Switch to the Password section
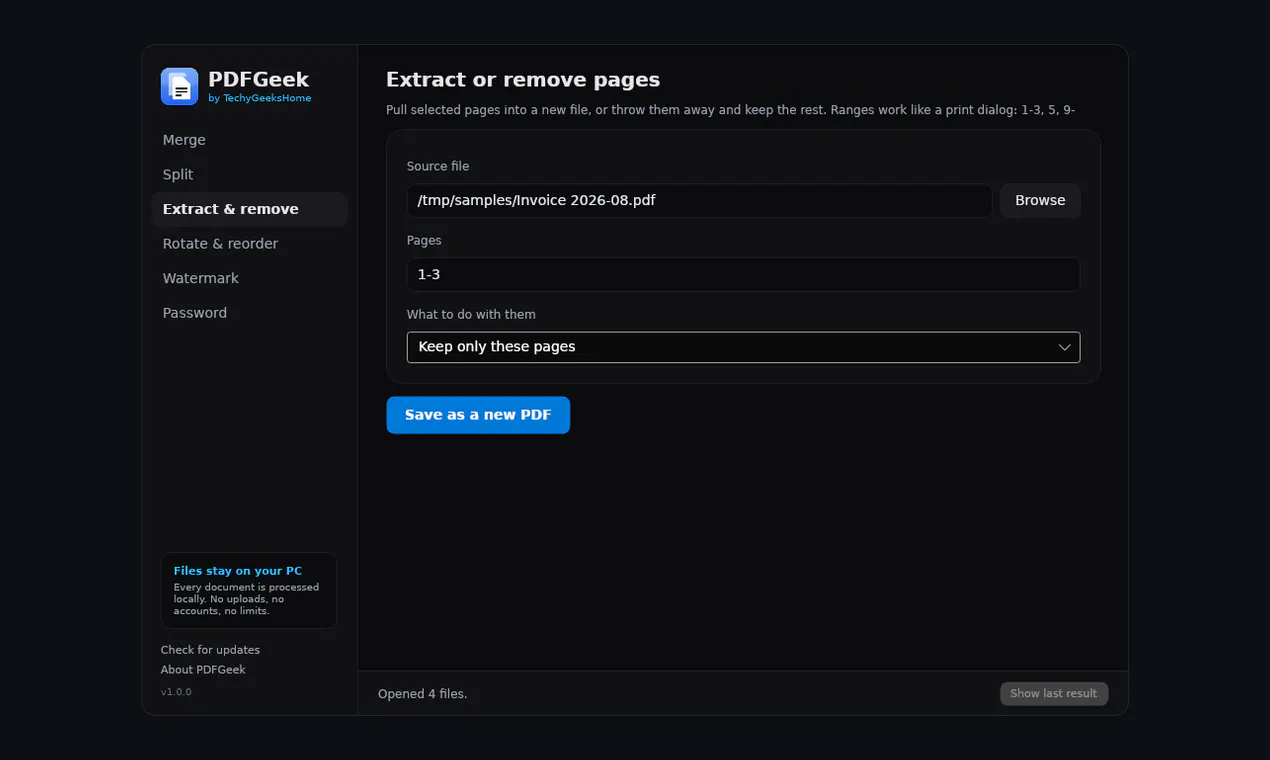This screenshot has width=1270, height=760. point(249,313)
